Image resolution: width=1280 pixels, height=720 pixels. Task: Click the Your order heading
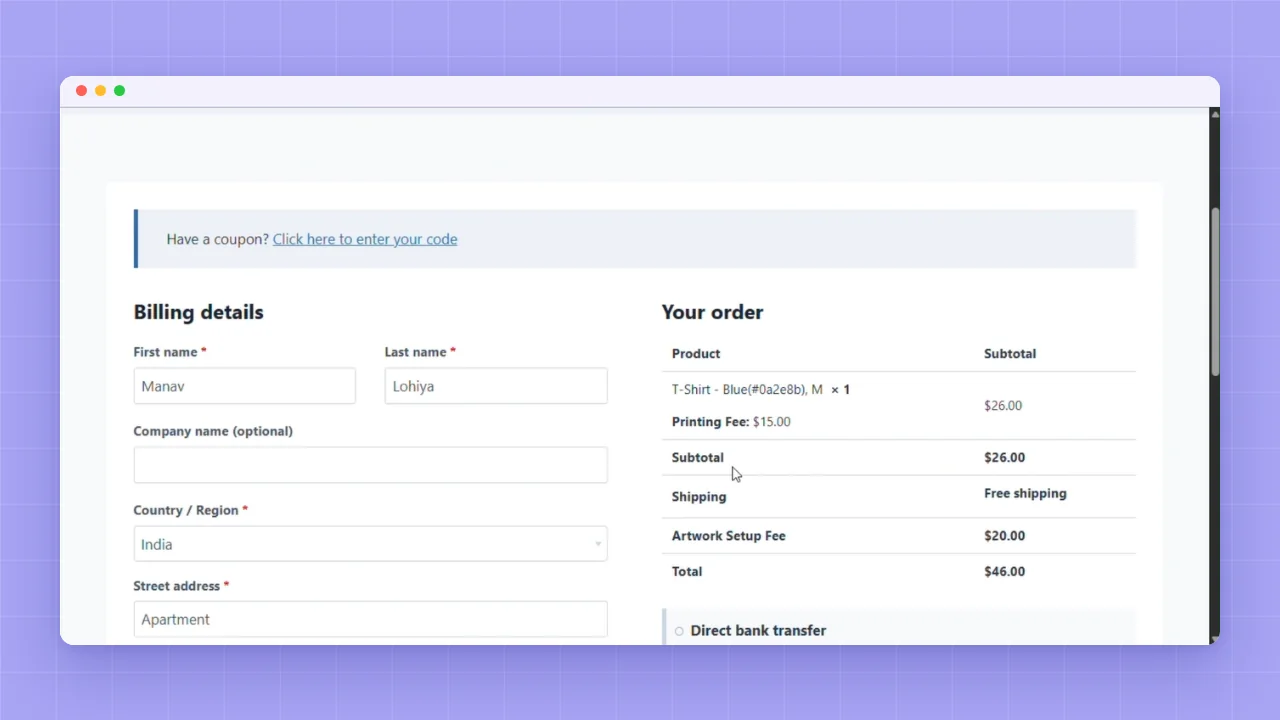point(712,312)
